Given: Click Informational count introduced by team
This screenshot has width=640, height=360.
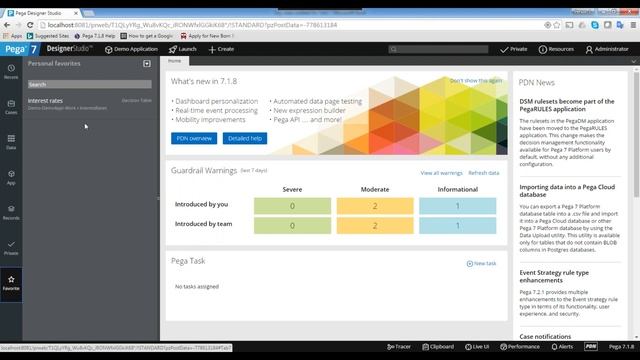Looking at the screenshot, I should (458, 226).
